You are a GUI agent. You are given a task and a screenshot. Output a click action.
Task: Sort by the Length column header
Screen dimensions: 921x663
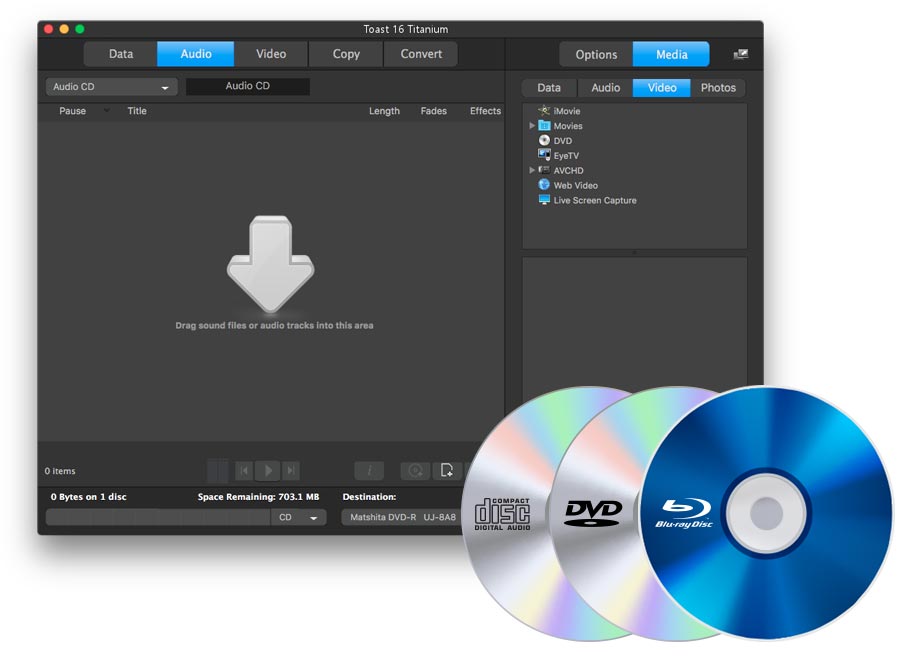pos(384,111)
